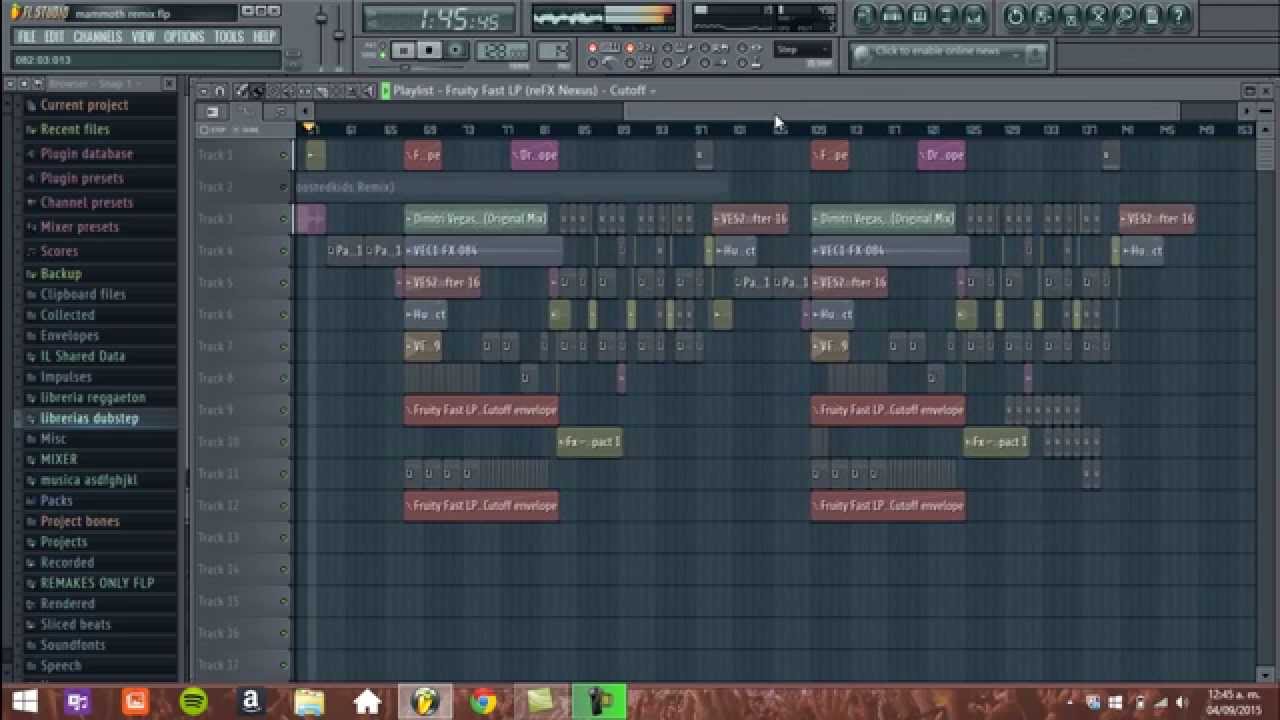Click the 128 tempo display
The width and height of the screenshot is (1280, 720).
pos(502,51)
